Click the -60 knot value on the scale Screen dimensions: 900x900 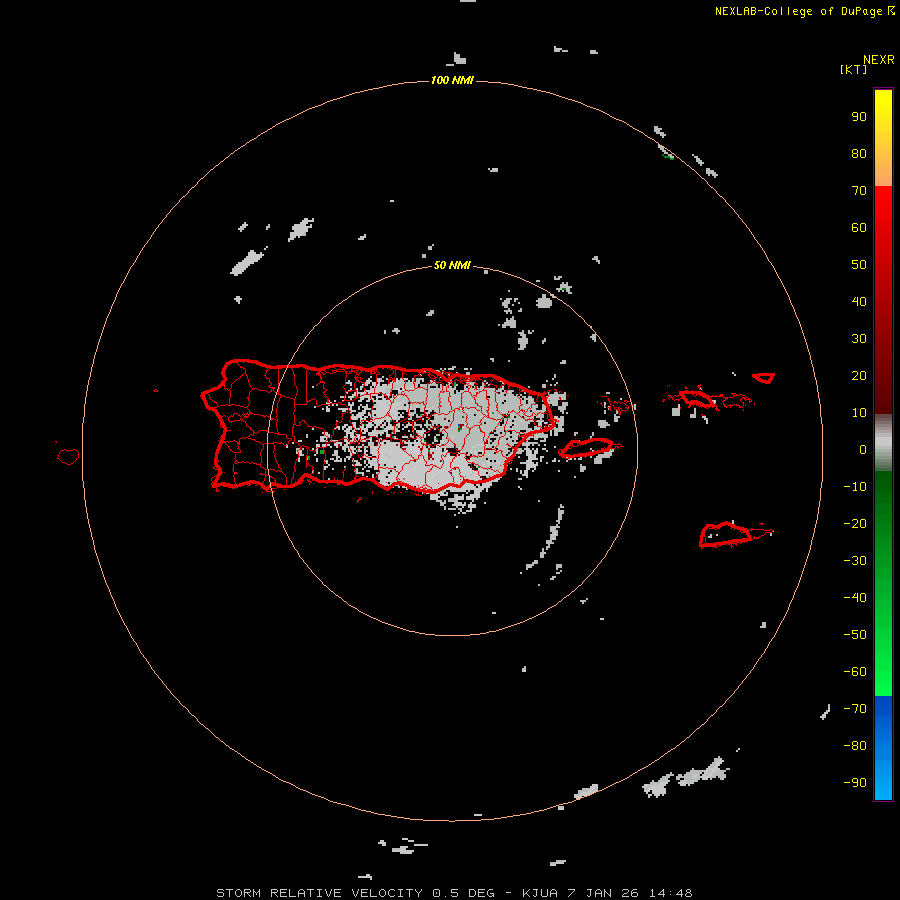pos(855,672)
